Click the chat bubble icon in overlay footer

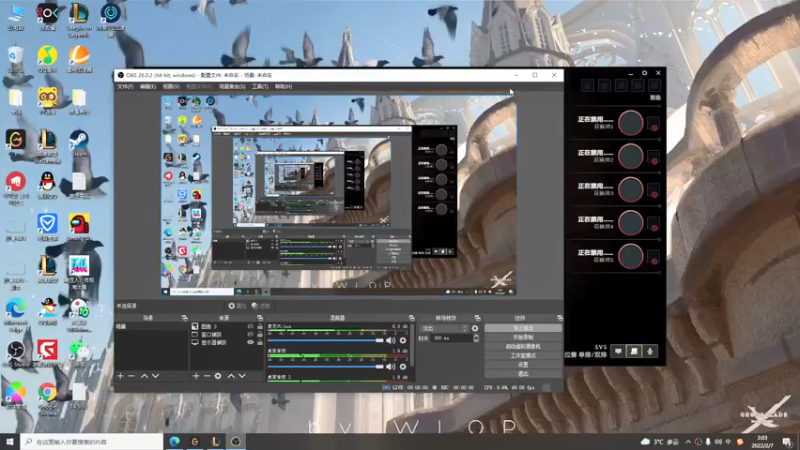(618, 351)
